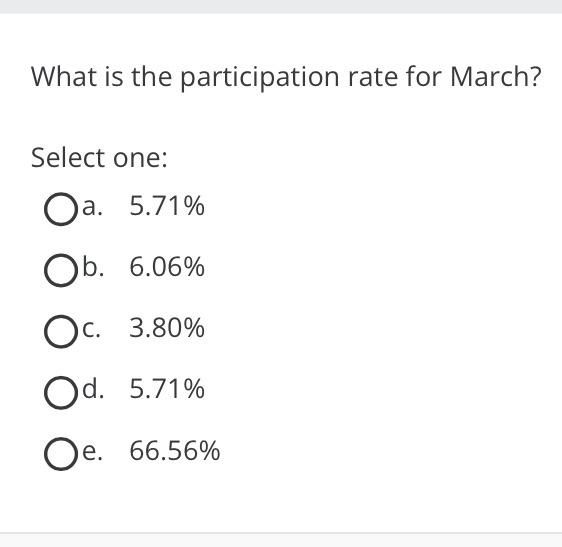Click the 3.80% answer text

tap(167, 328)
